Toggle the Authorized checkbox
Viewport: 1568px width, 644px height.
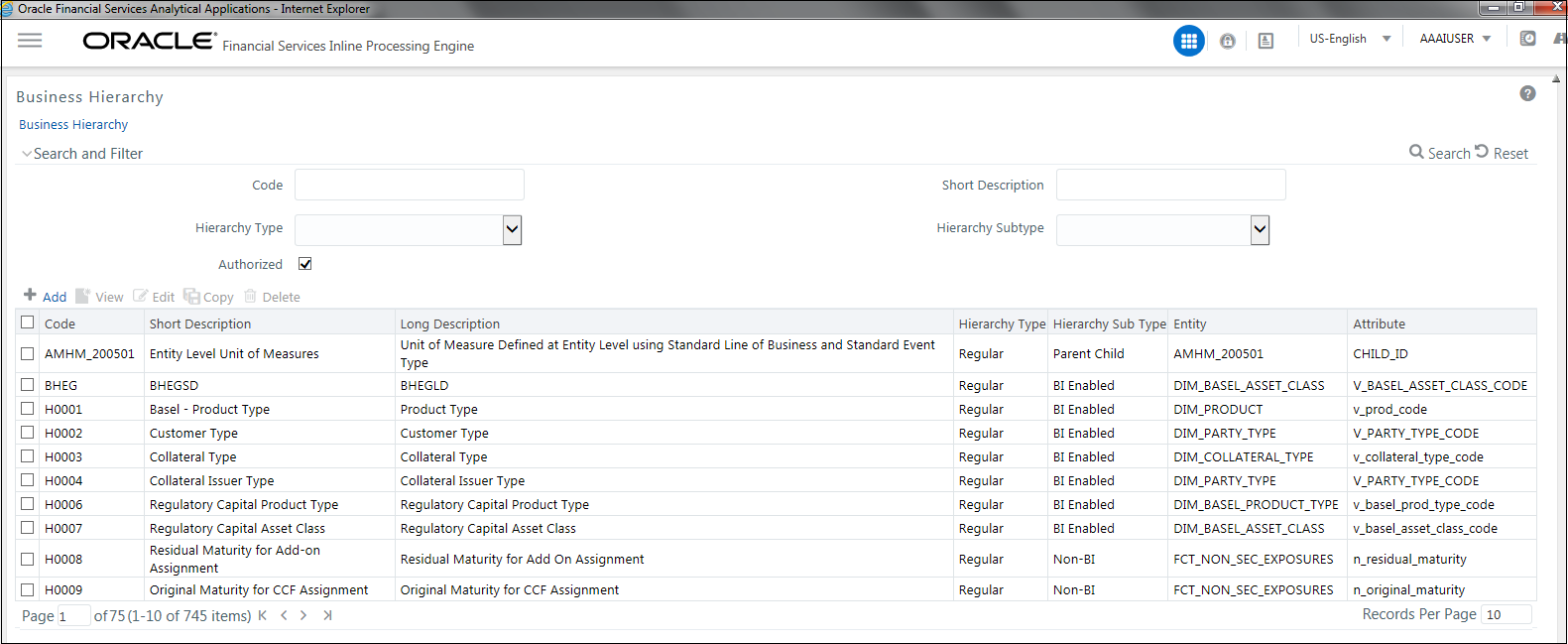click(x=304, y=264)
